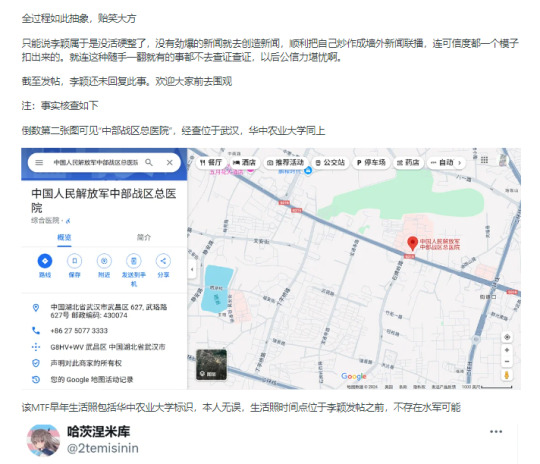The image size is (540, 464).
Task: Open the 哈茨涅米库 display name
Action: point(98,432)
